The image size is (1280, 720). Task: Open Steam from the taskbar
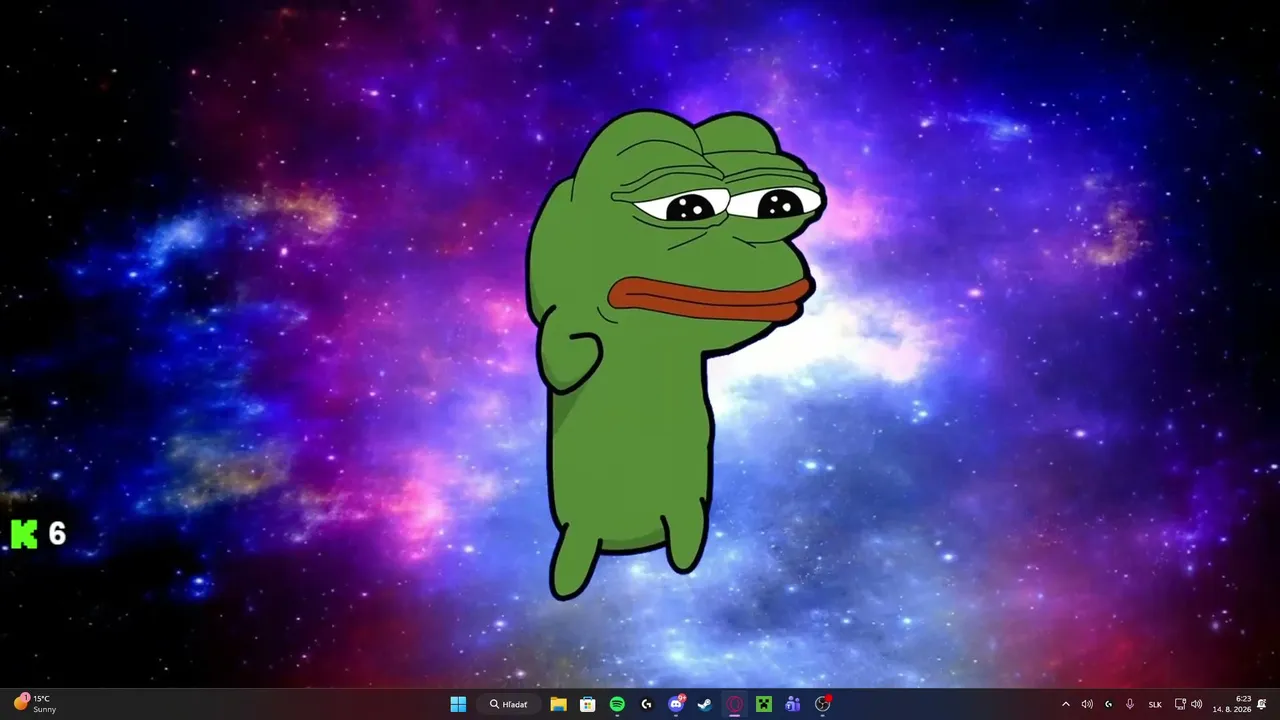[x=705, y=704]
